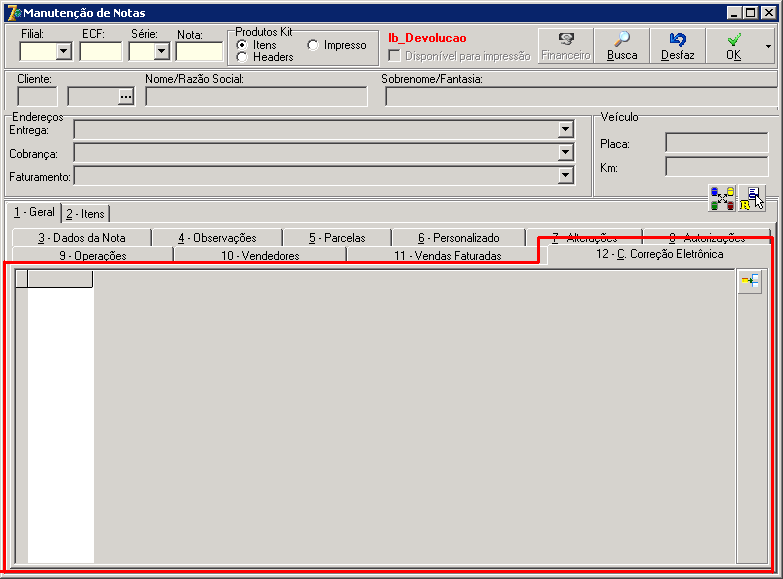The width and height of the screenshot is (783, 579).
Task: Open the 3 - Dados da Nota tab
Action: [81, 238]
